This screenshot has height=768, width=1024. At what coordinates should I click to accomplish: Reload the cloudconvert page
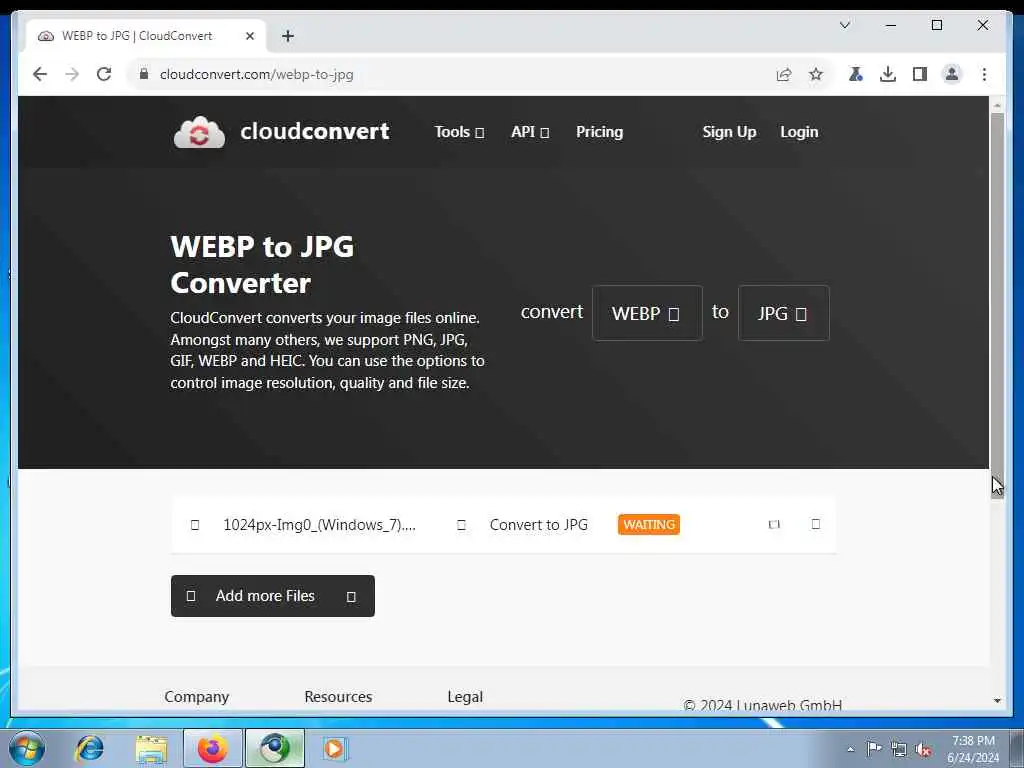[x=104, y=74]
